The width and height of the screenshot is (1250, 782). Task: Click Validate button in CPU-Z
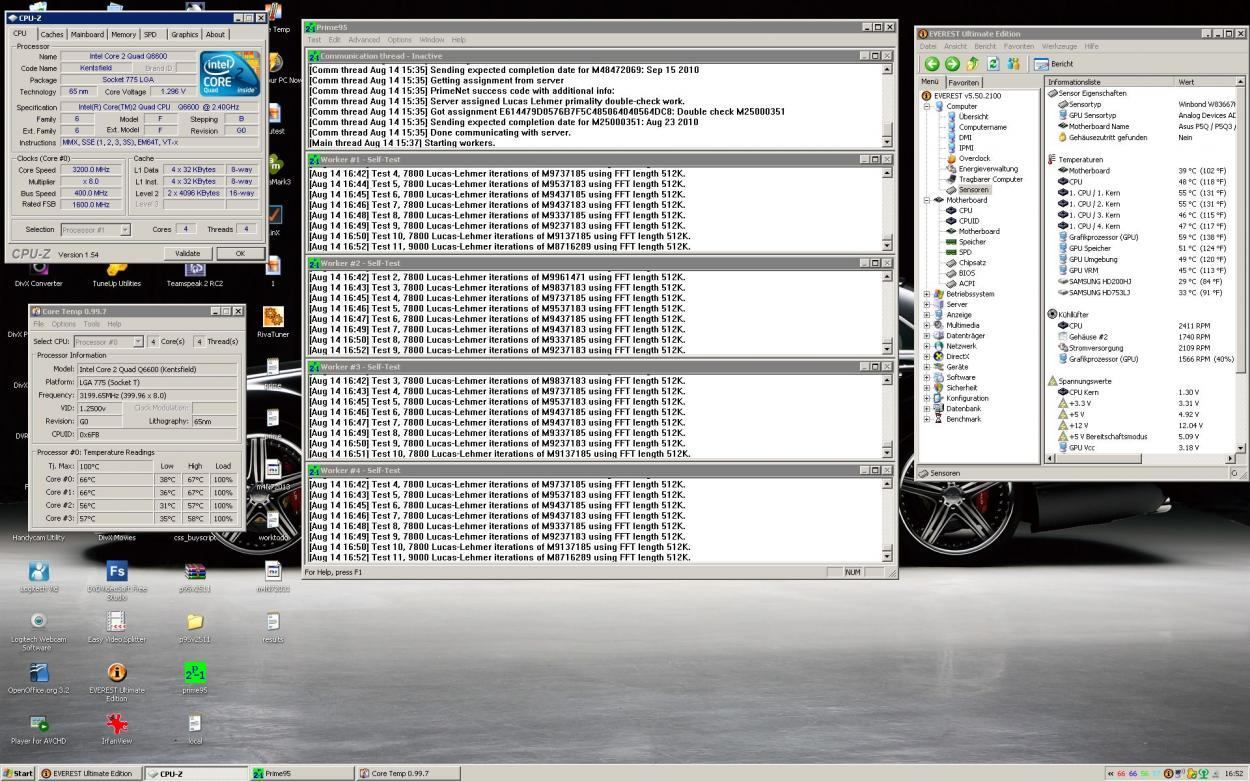(187, 254)
